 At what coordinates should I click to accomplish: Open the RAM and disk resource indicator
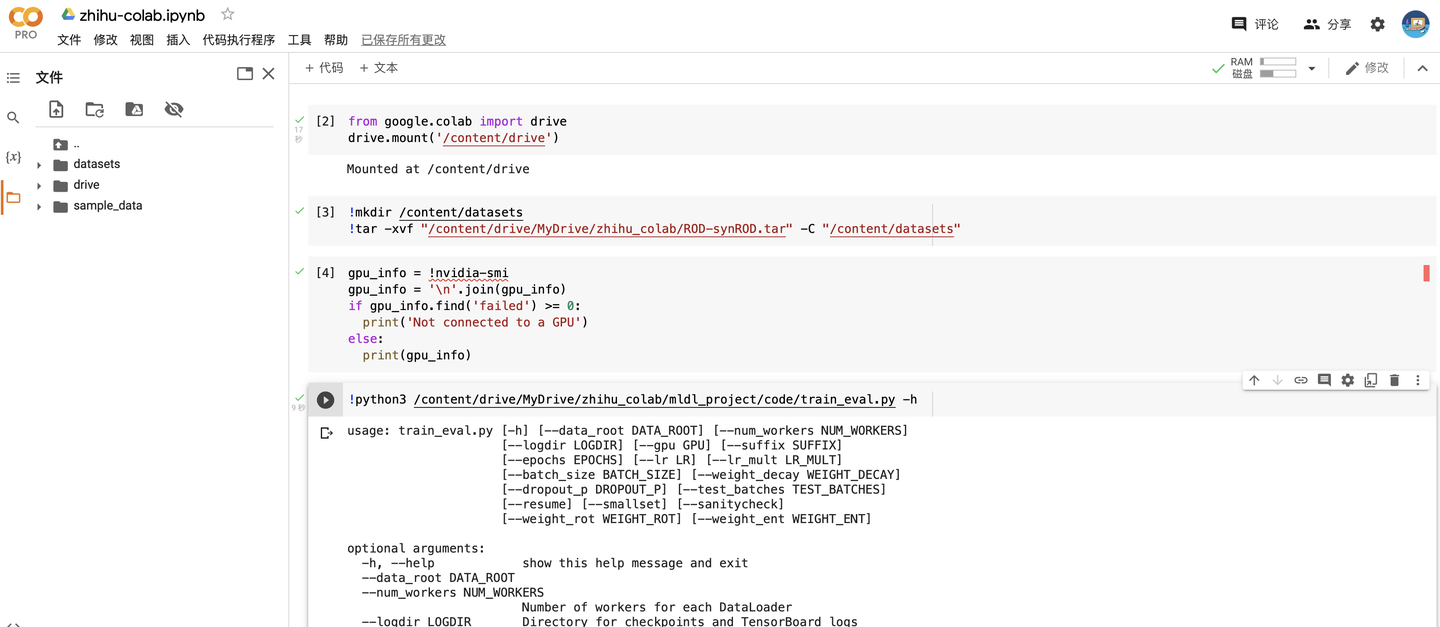pos(1263,68)
